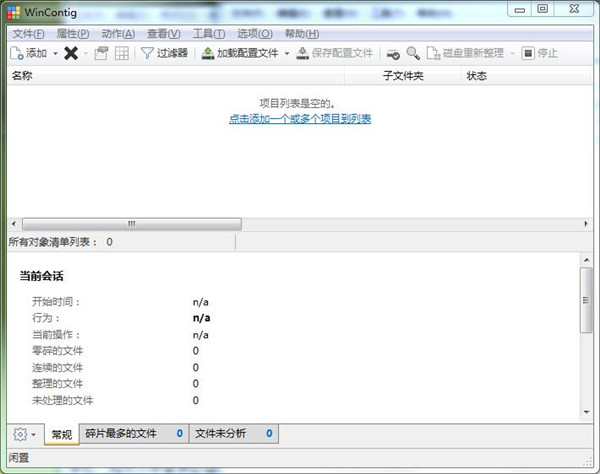Click the 点击添加一个或多个项目到列表 link
The width and height of the screenshot is (600, 474).
(x=300, y=119)
